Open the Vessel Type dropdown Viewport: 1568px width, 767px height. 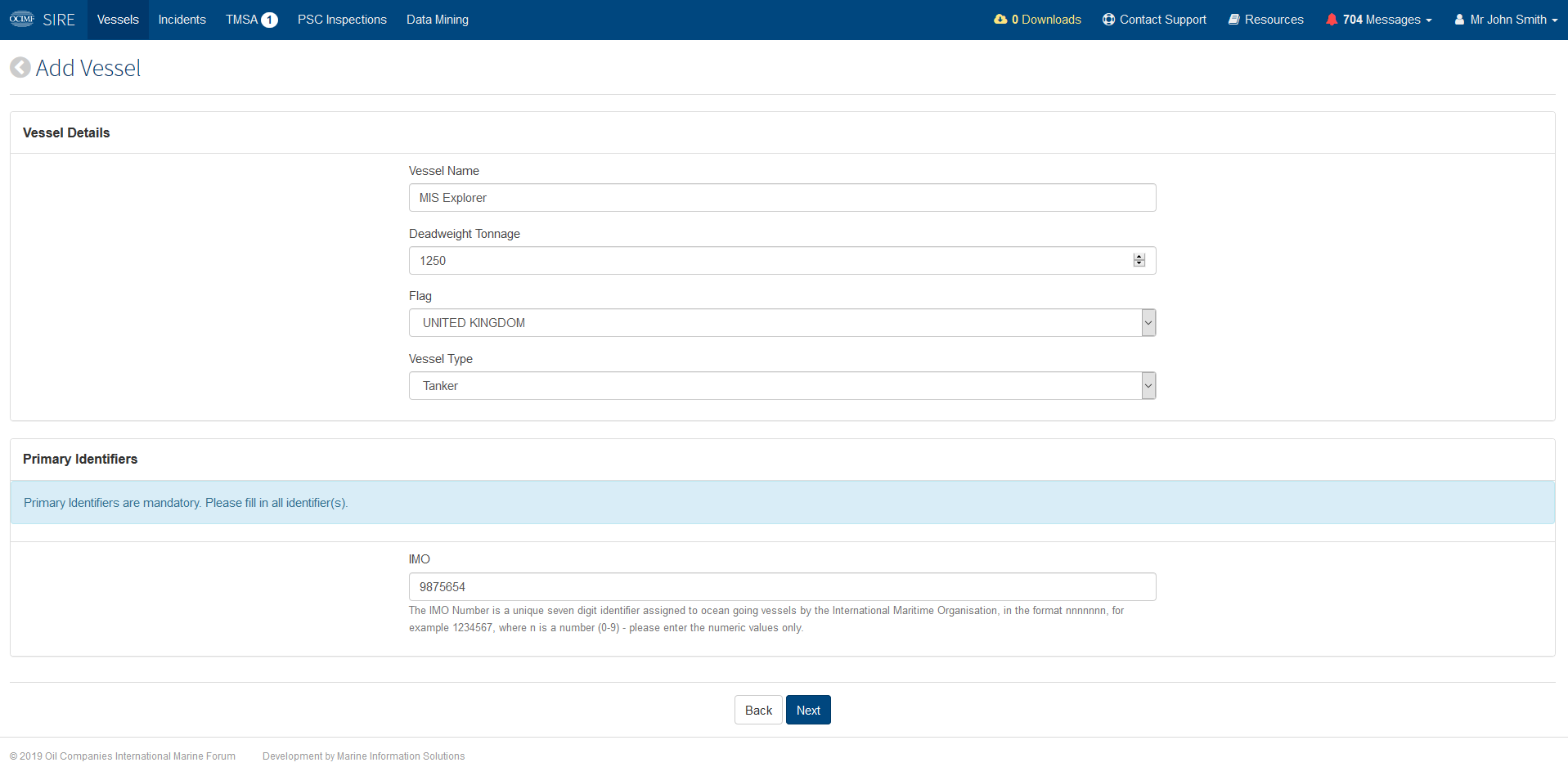click(x=782, y=386)
